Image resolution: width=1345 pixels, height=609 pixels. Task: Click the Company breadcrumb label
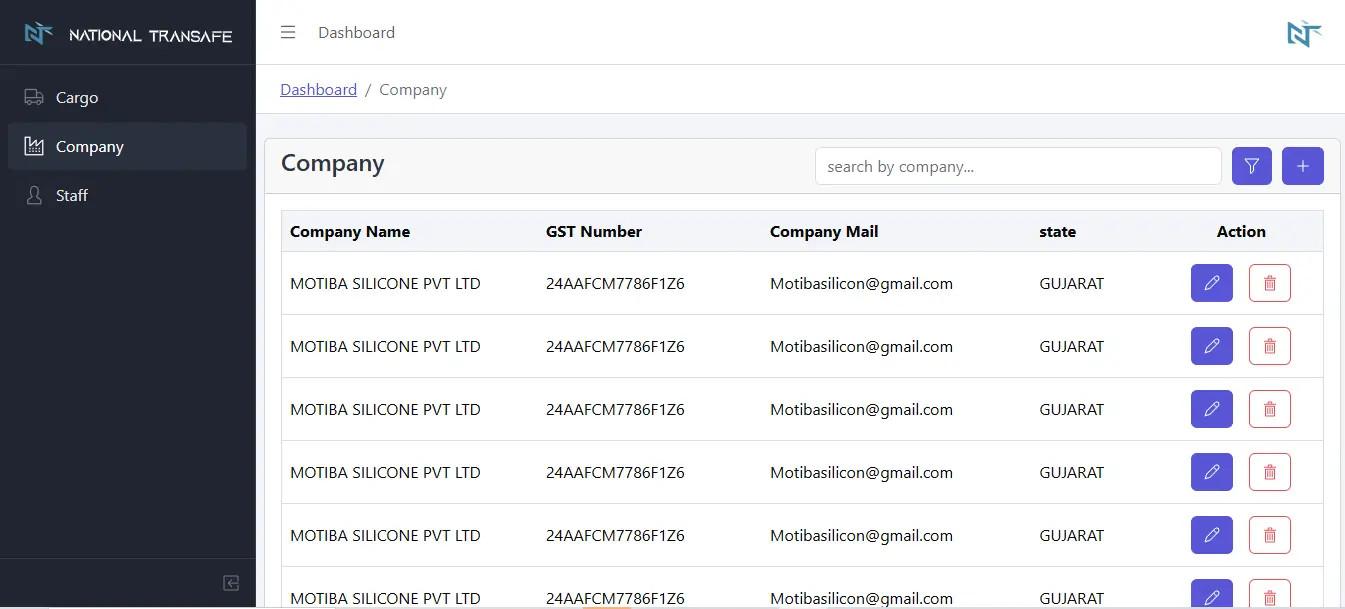tap(413, 89)
